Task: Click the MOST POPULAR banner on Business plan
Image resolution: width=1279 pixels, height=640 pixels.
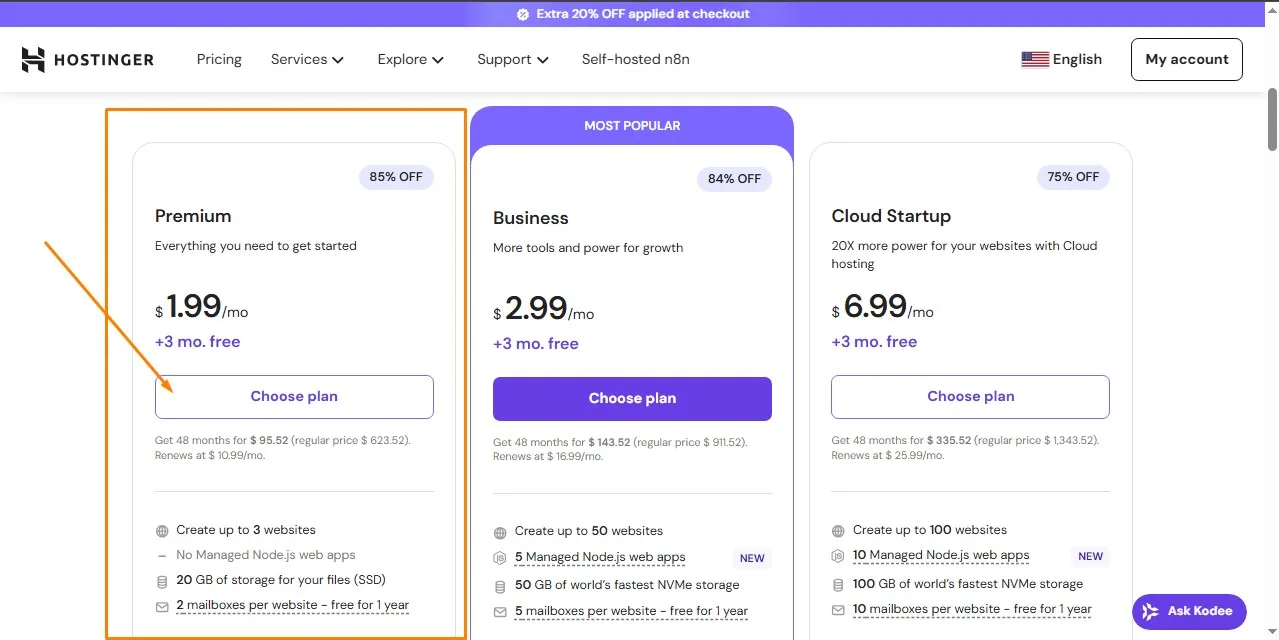Action: [x=631, y=125]
